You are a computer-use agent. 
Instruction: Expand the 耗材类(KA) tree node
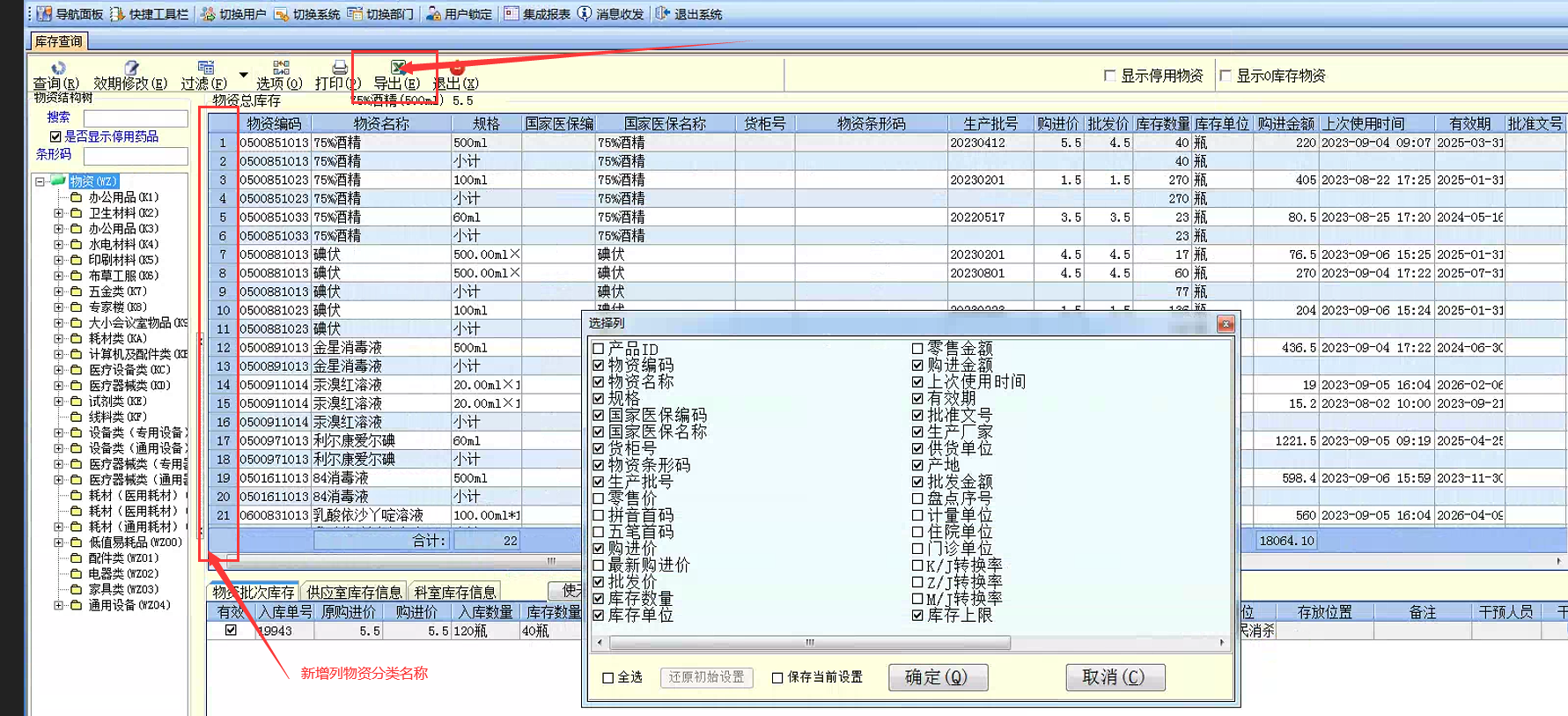tap(58, 339)
